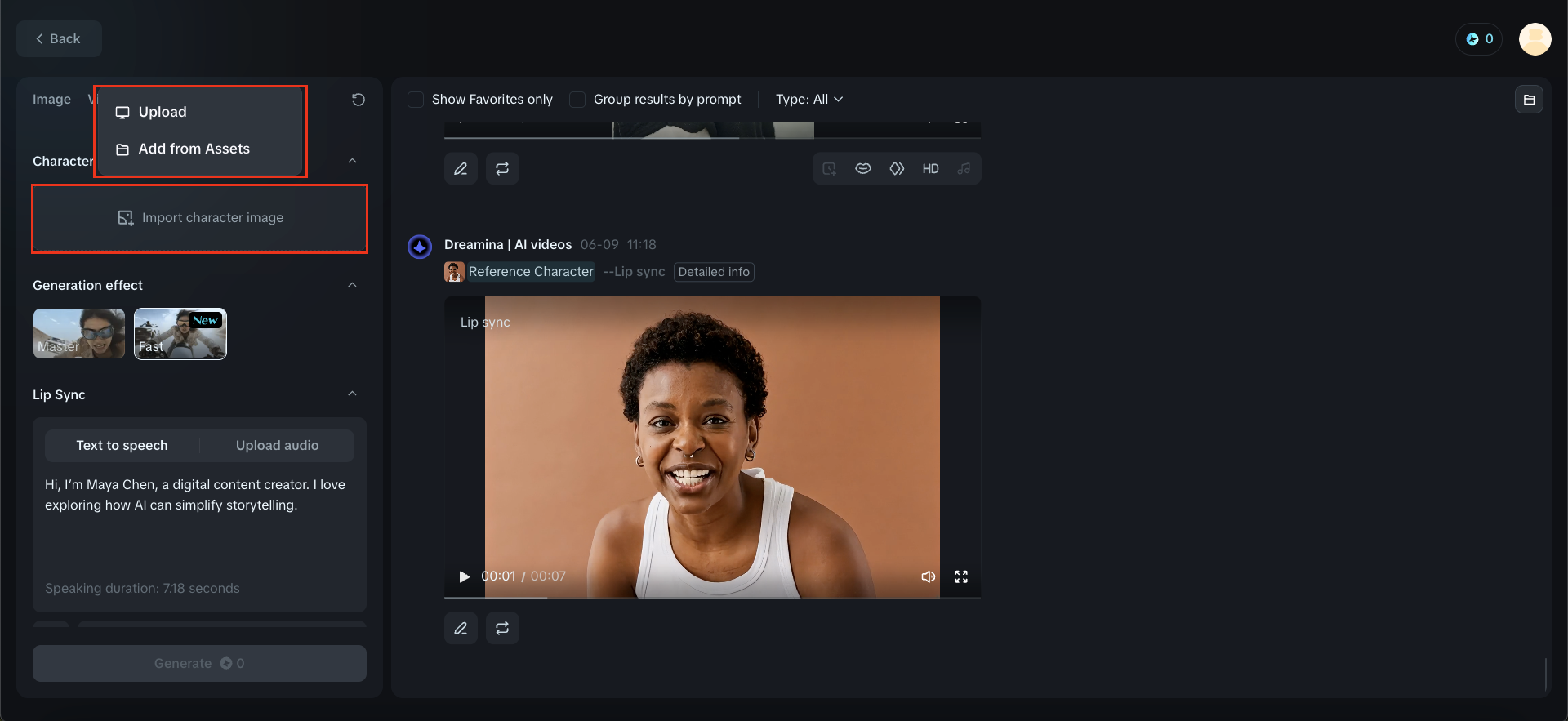Screen dimensions: 1568x721
Task: Open the Type: All dropdown
Action: point(809,100)
